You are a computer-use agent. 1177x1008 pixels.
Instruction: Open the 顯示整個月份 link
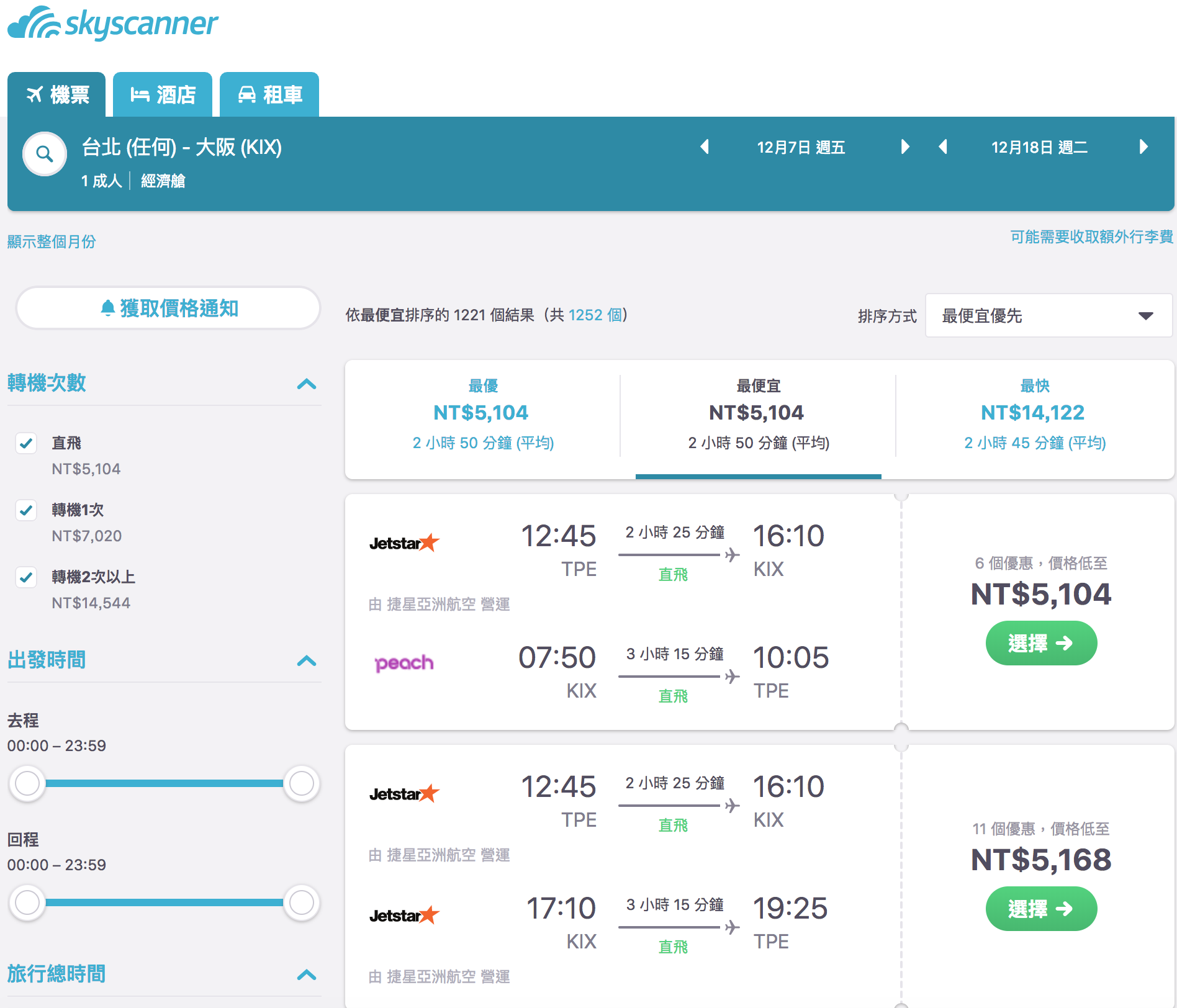pyautogui.click(x=52, y=241)
